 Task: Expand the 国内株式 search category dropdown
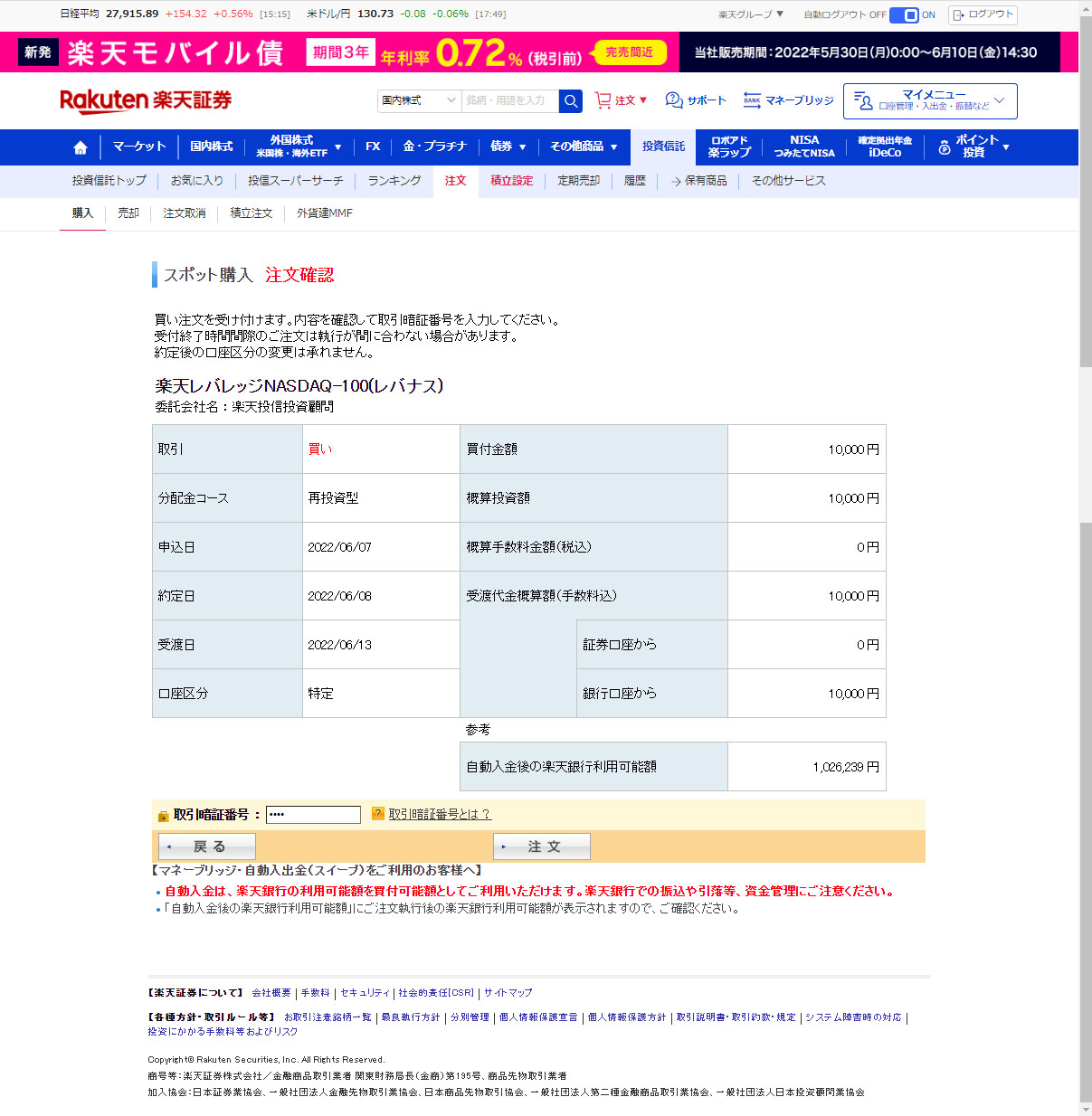tap(419, 101)
